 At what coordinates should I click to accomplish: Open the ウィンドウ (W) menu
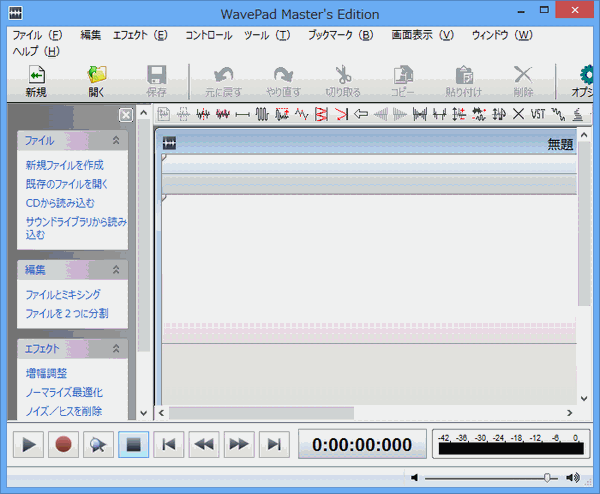(502, 36)
